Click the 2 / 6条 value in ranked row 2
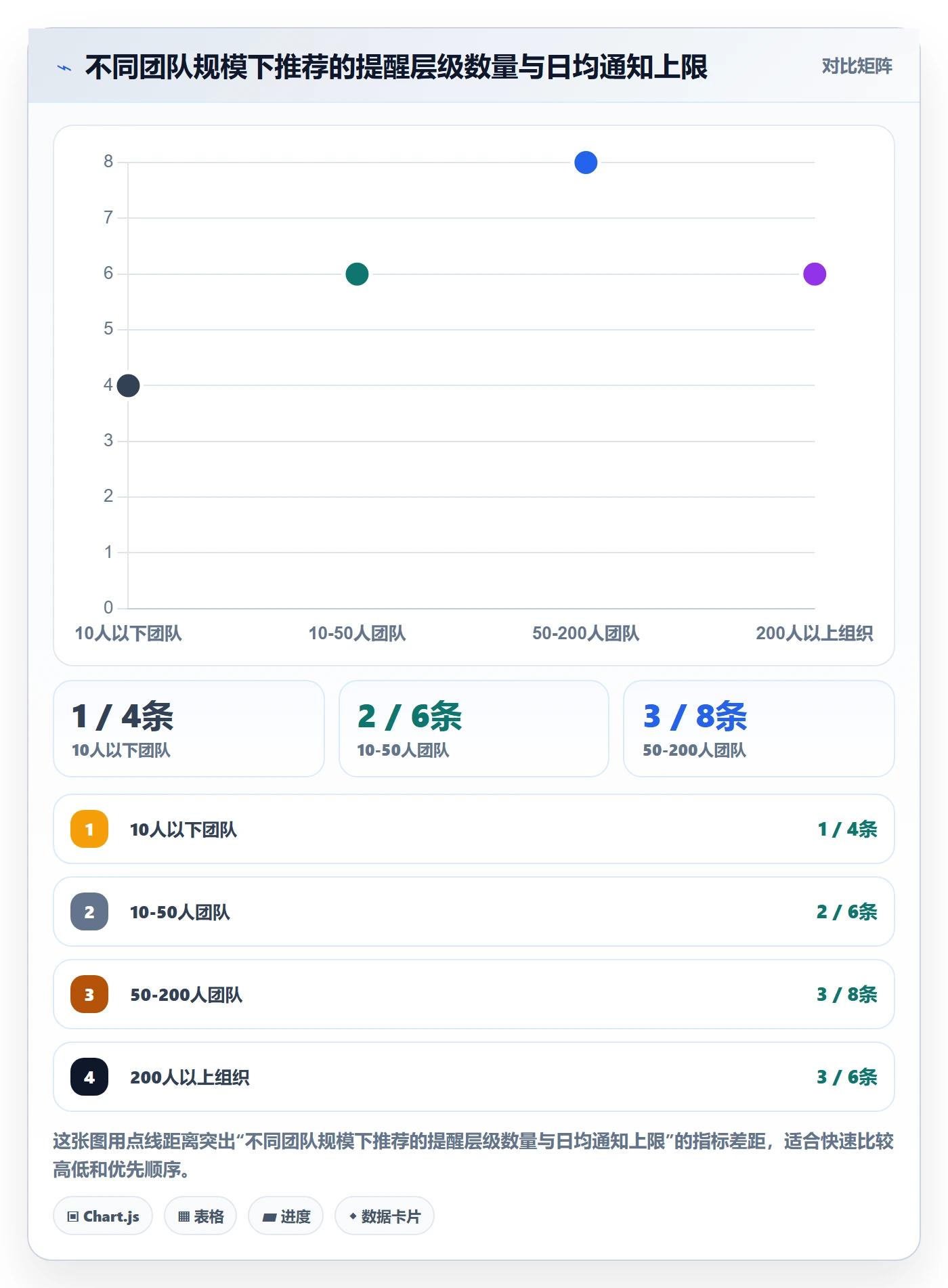The height and width of the screenshot is (1288, 948). 846,911
